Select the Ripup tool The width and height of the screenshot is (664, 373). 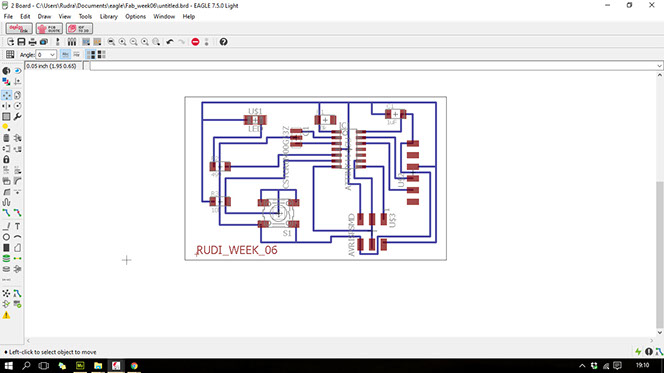click(x=17, y=213)
